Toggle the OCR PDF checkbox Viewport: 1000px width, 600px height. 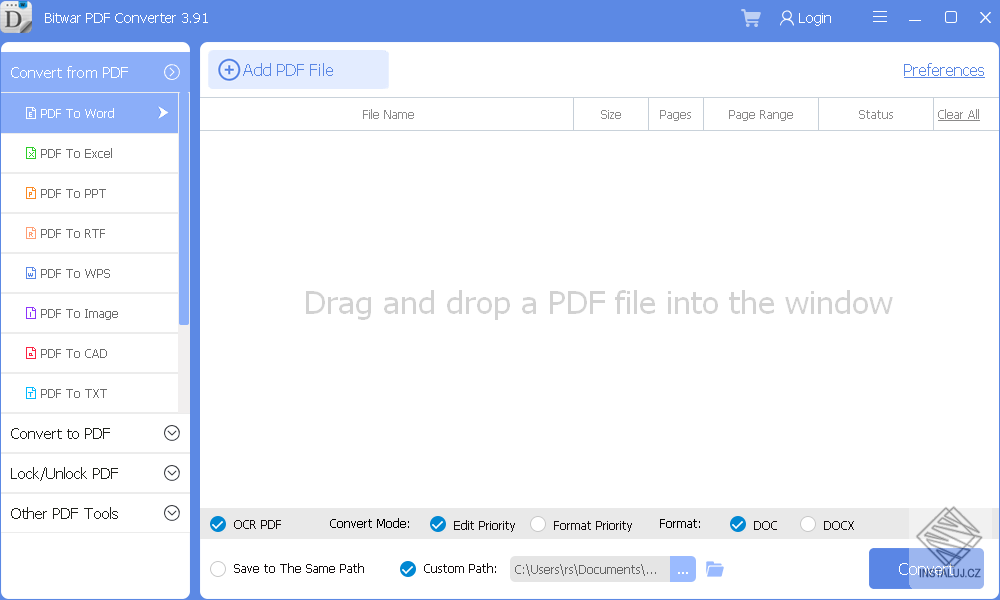pyautogui.click(x=218, y=524)
